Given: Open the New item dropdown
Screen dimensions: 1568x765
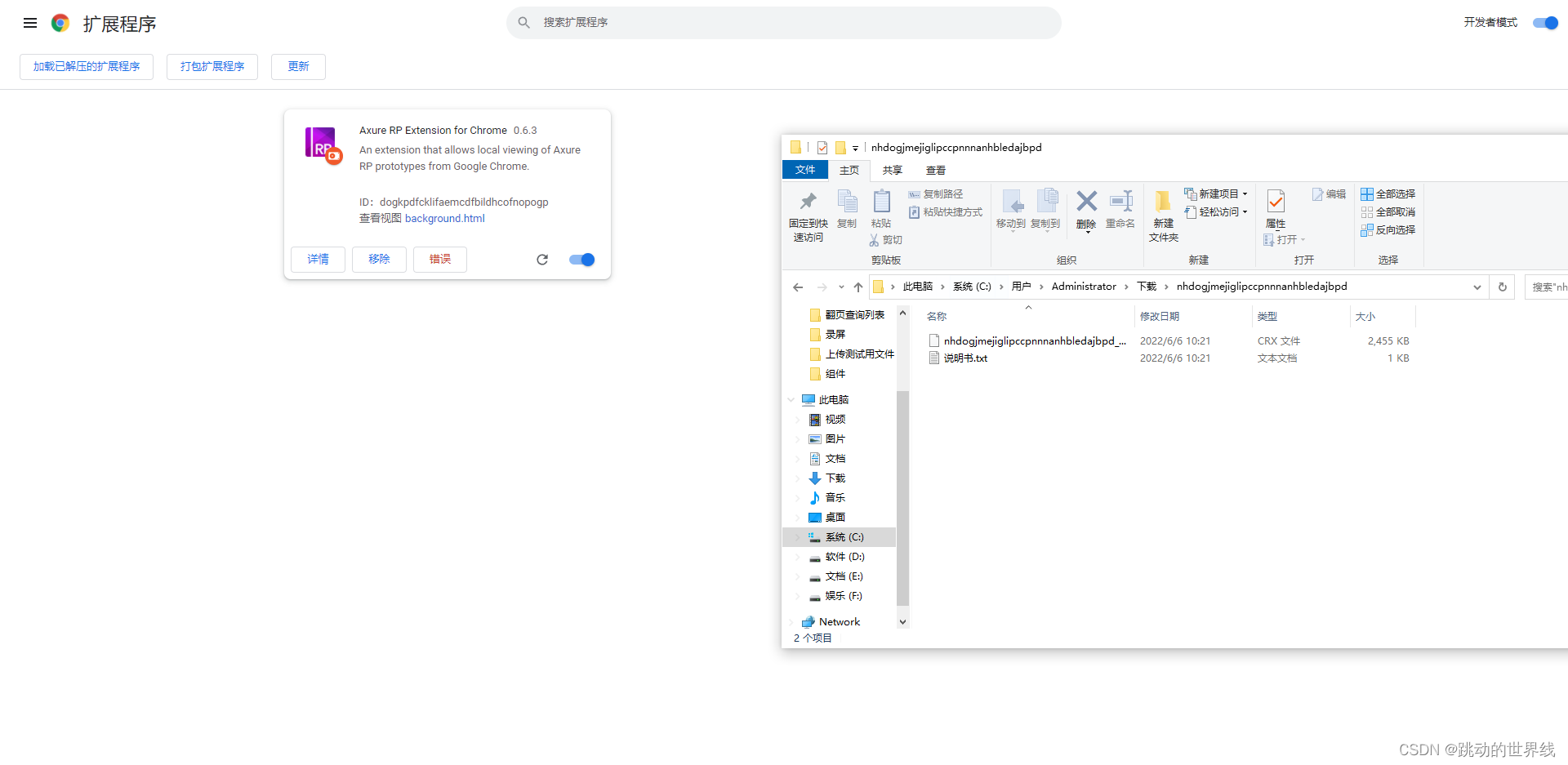Looking at the screenshot, I should click(1216, 194).
